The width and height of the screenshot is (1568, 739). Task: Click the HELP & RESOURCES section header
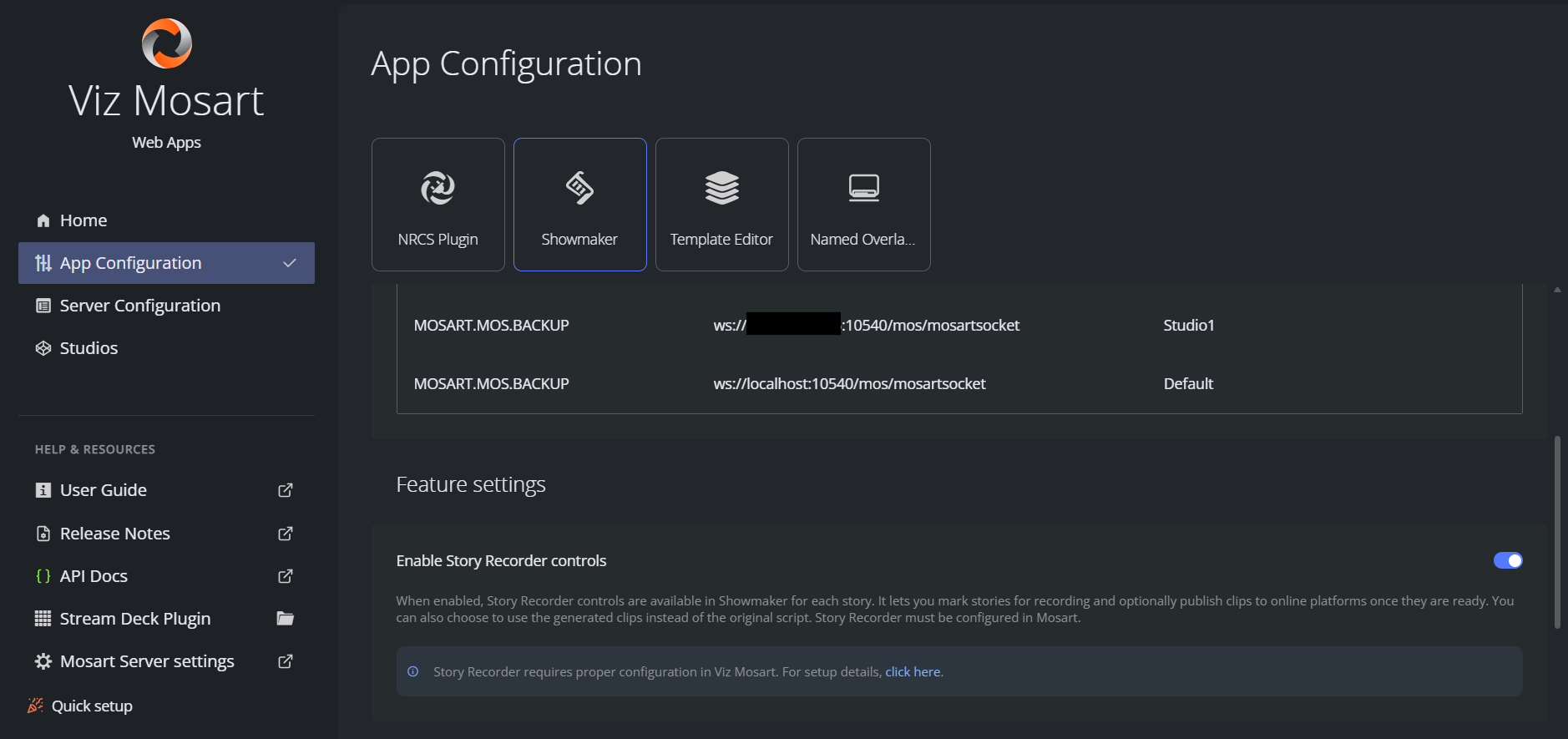tap(95, 449)
